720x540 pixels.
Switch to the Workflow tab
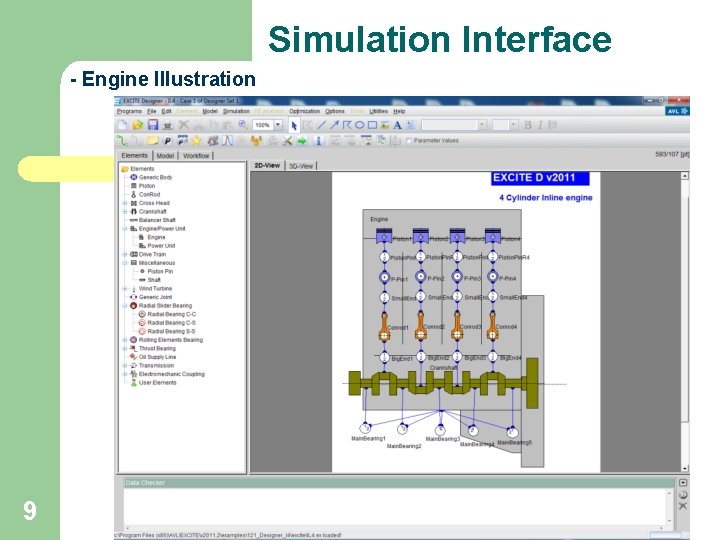(x=196, y=156)
